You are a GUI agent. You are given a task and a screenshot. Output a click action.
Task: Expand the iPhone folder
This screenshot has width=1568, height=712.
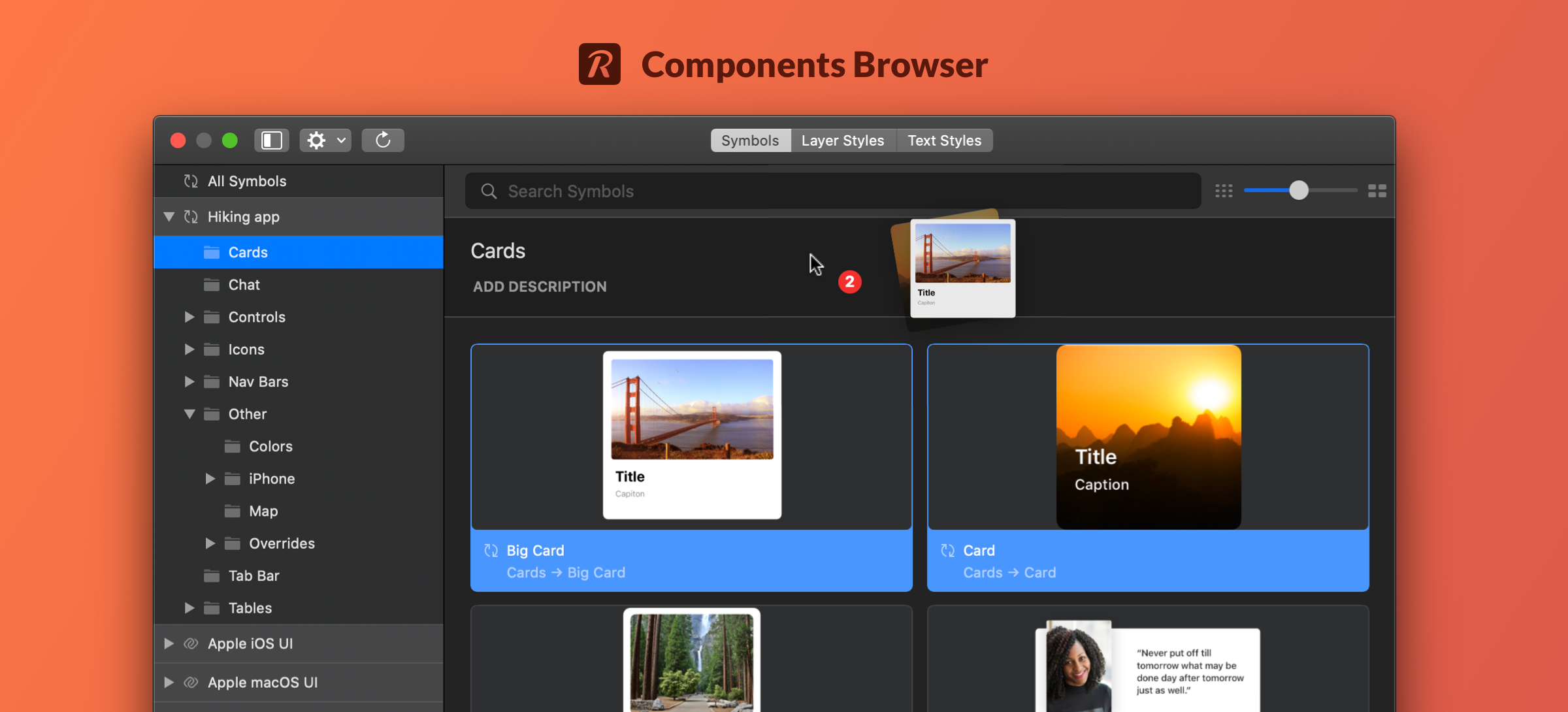click(x=210, y=479)
